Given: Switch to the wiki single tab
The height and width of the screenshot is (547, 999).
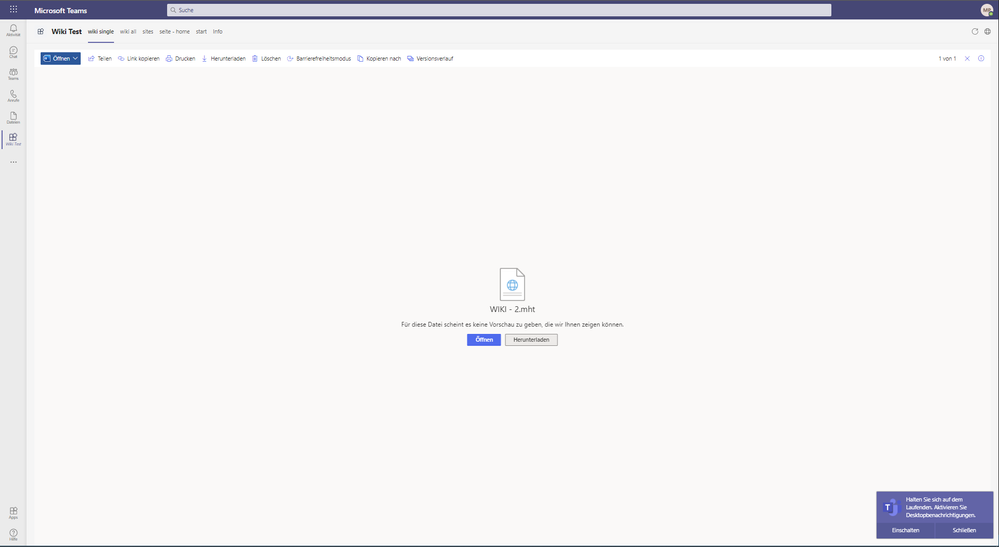Looking at the screenshot, I should pos(101,31).
